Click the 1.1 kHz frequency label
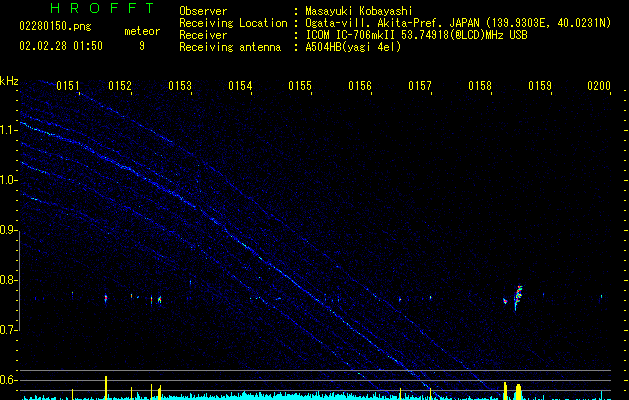Image resolution: width=629 pixels, height=400 pixels. click(x=9, y=130)
